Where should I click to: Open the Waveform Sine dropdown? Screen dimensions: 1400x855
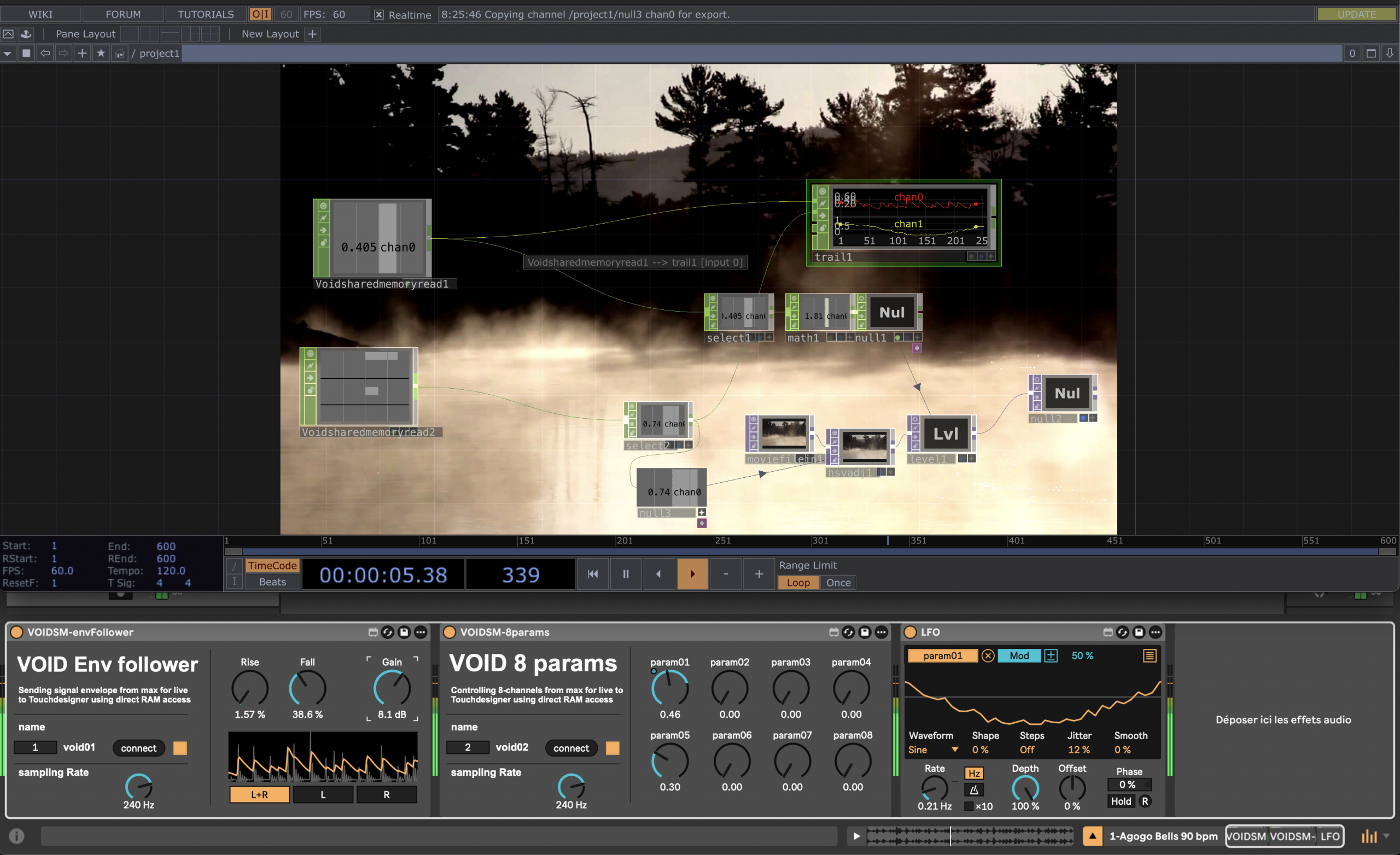(x=954, y=749)
